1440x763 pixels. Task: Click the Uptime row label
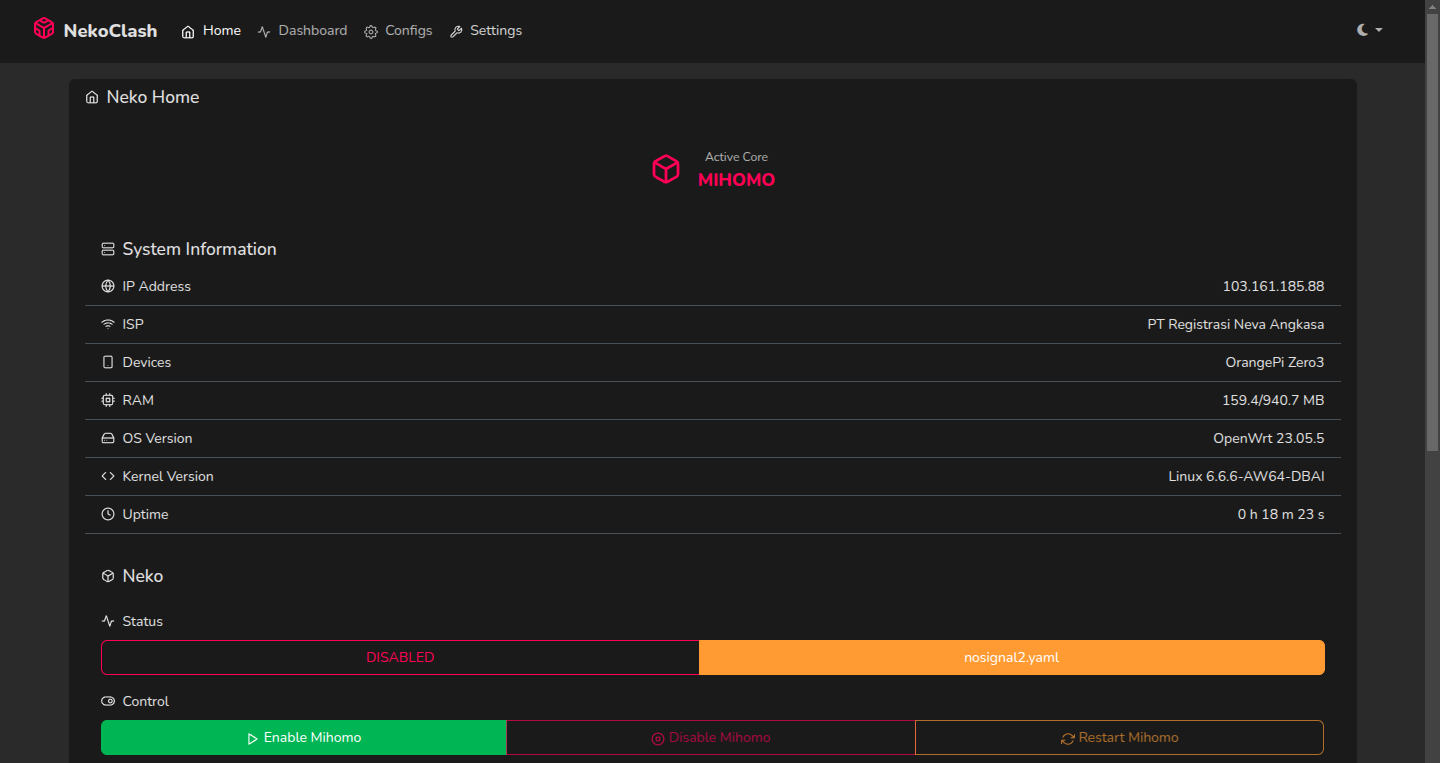(146, 514)
